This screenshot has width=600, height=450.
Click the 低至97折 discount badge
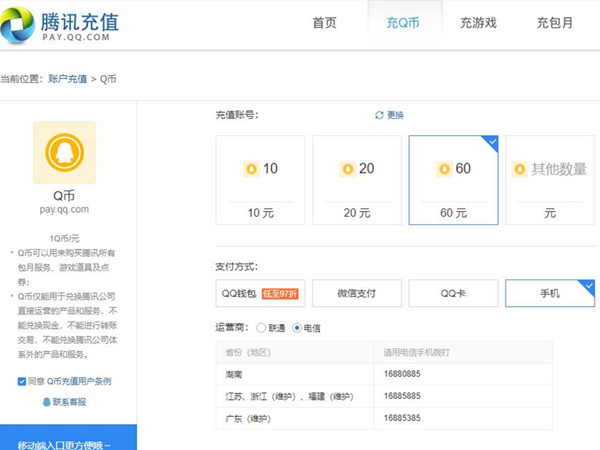[x=280, y=293]
